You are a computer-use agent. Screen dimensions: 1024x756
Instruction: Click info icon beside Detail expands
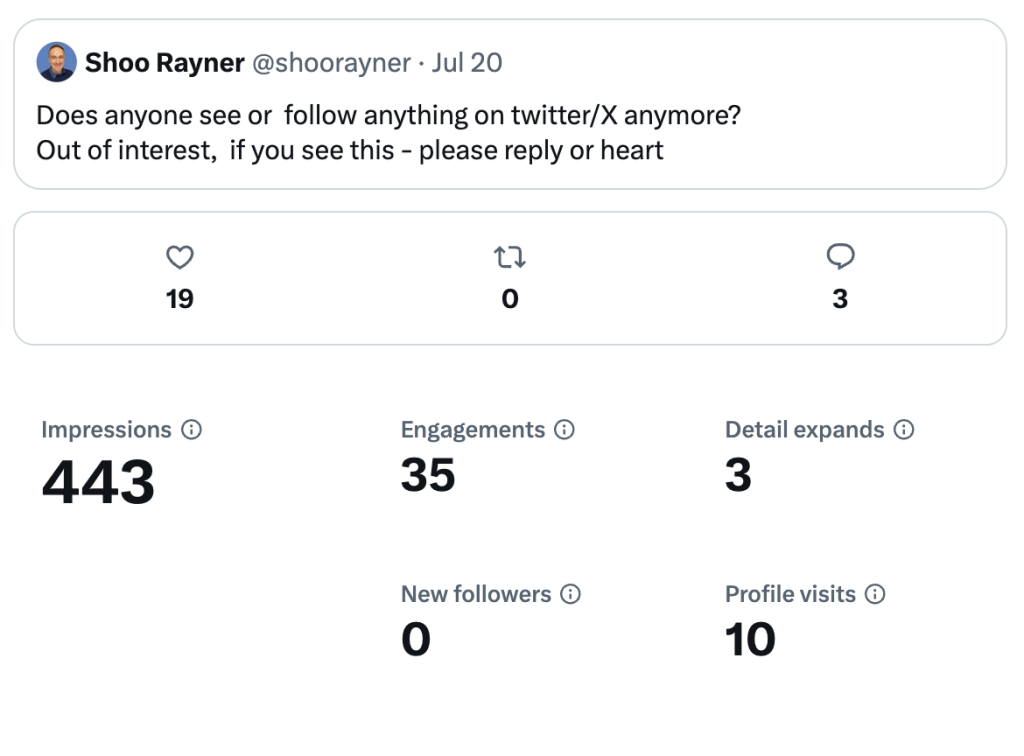pyautogui.click(x=904, y=430)
